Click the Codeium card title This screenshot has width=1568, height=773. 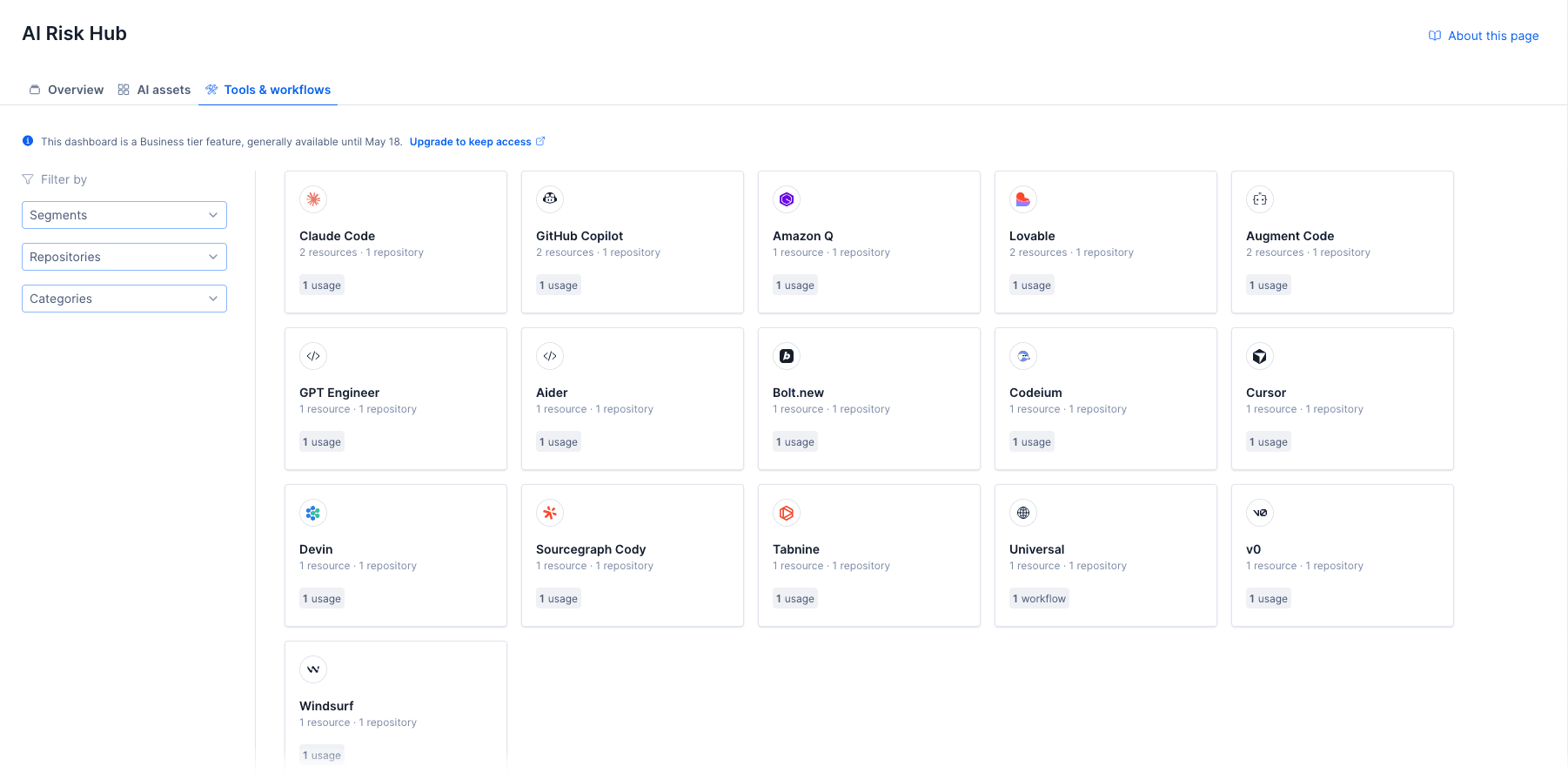(1035, 393)
